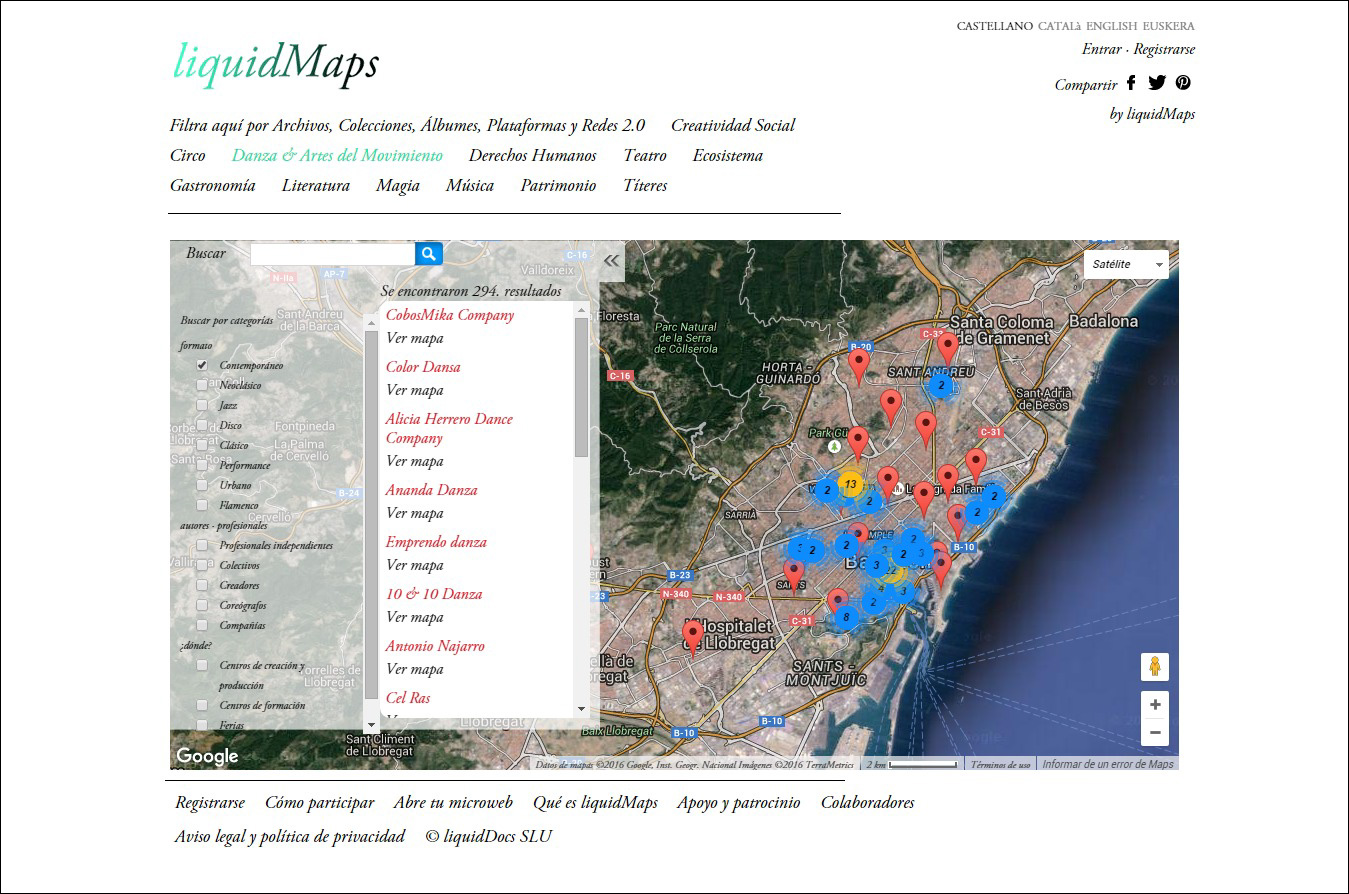Check the Jazz checkbox

pyautogui.click(x=202, y=405)
